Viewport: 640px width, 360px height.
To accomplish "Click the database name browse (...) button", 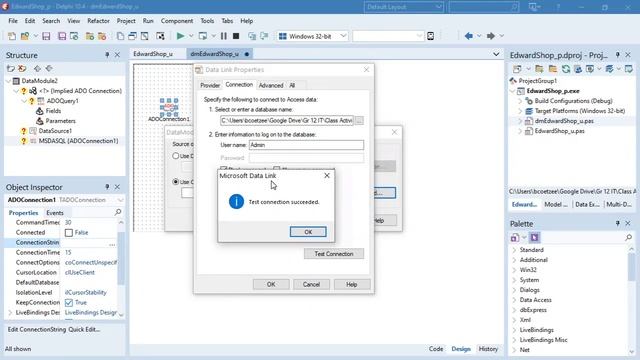I will [359, 120].
